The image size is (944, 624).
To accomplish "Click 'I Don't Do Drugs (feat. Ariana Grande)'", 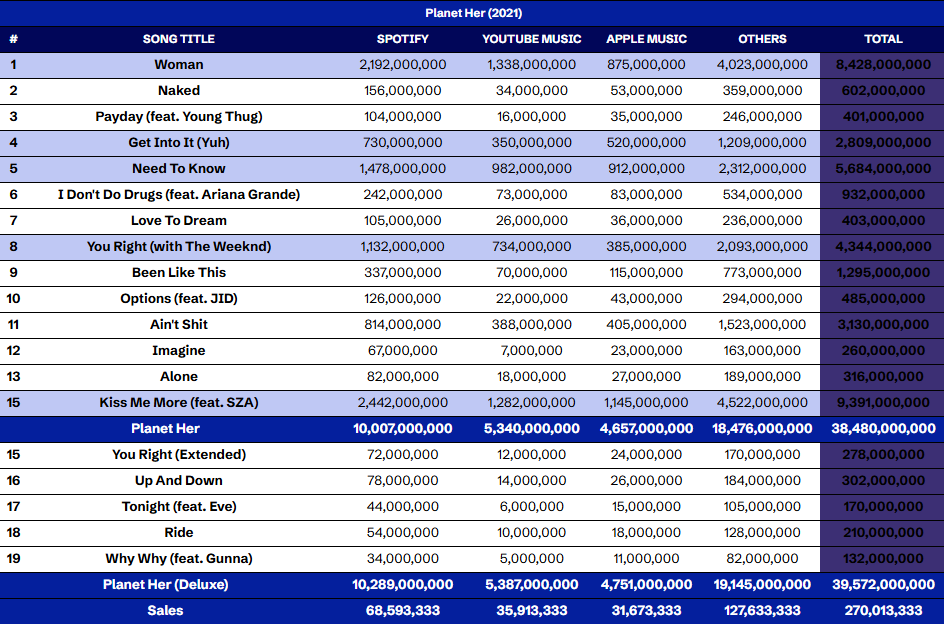I will point(179,195).
